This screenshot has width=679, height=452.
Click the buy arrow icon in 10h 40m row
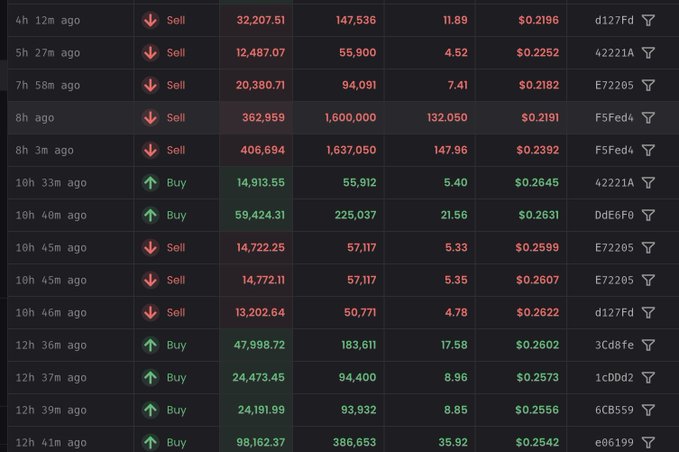pos(150,215)
